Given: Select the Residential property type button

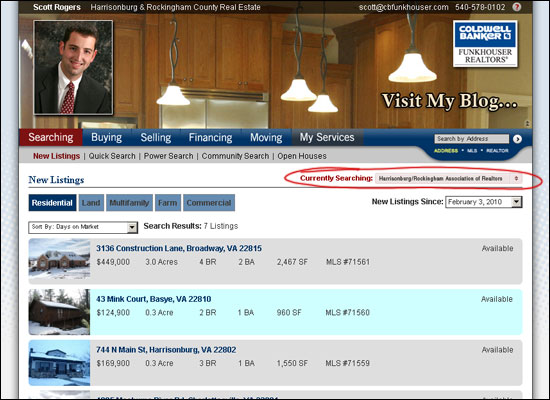Looking at the screenshot, I should [52, 203].
